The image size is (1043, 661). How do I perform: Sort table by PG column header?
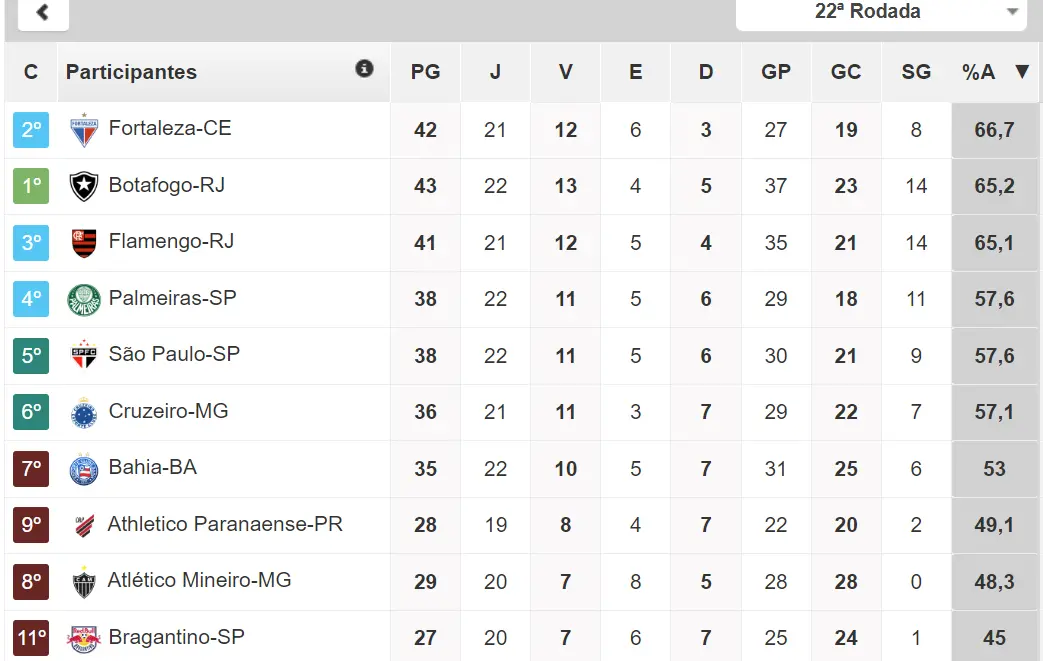pyautogui.click(x=425, y=72)
